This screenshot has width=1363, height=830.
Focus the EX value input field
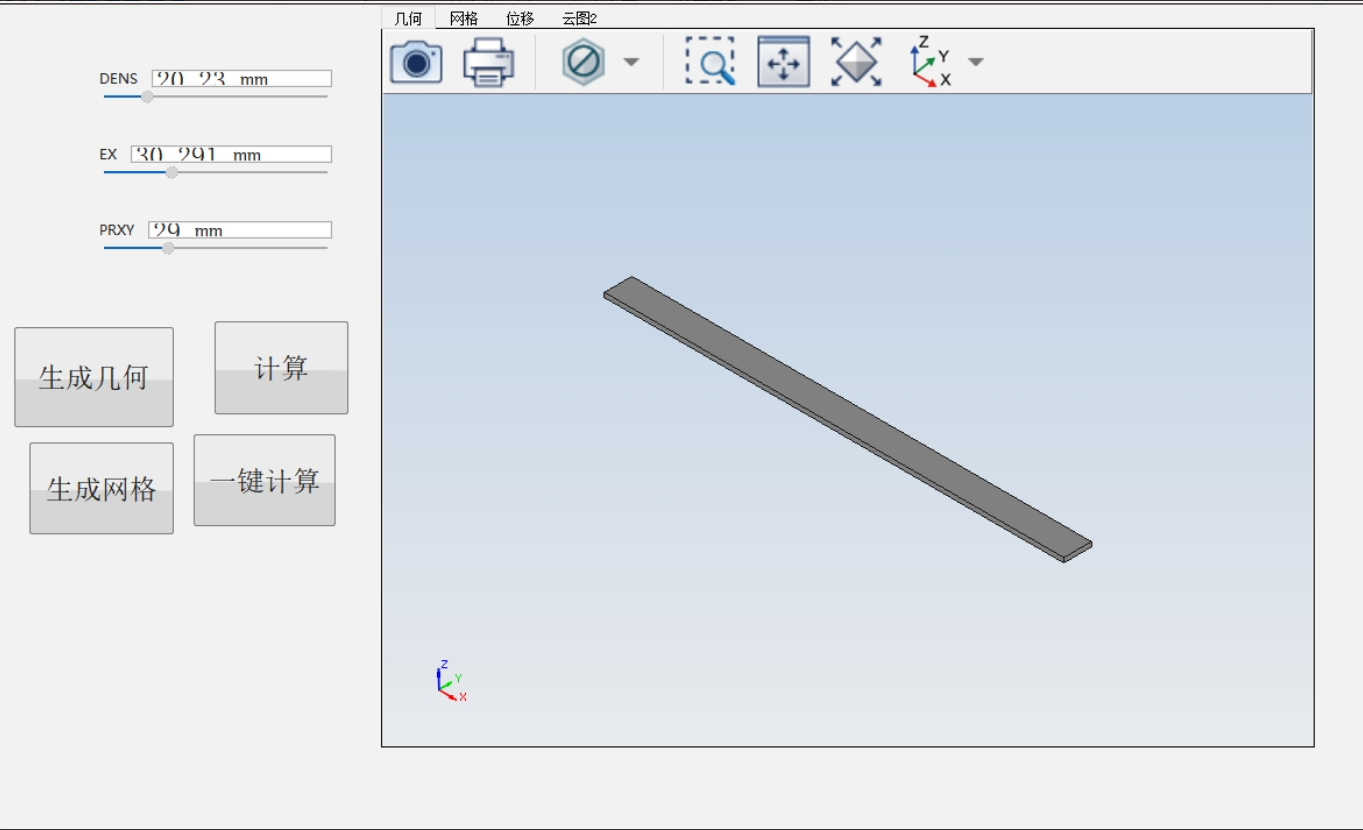[x=231, y=154]
